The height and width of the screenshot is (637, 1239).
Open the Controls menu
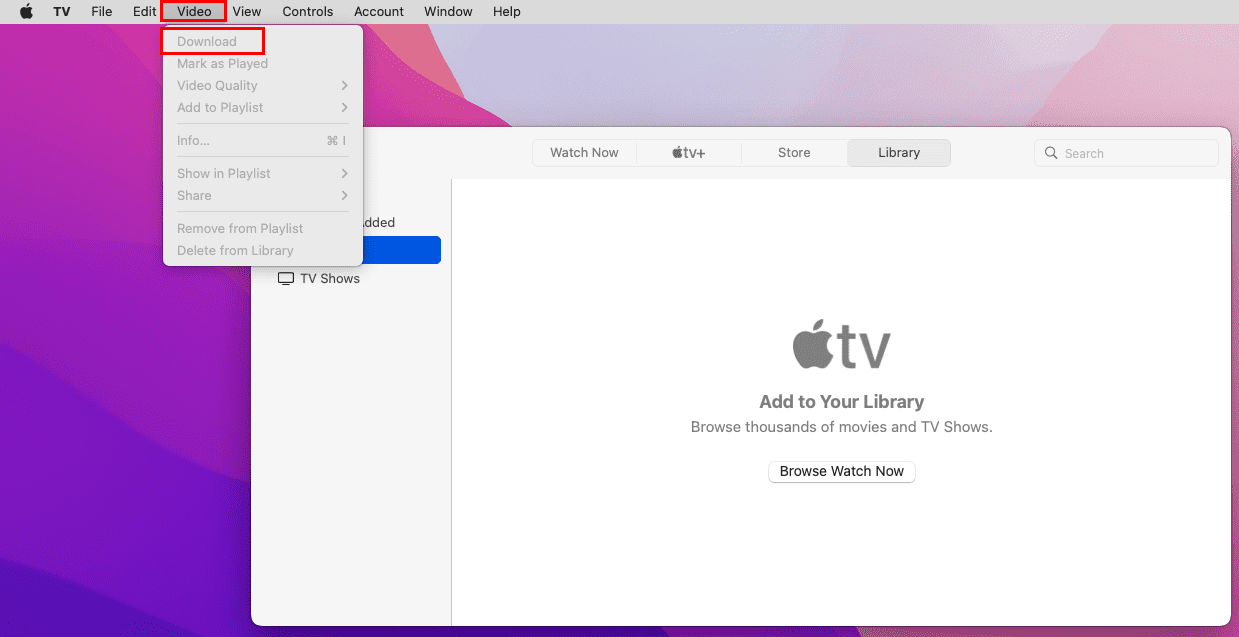click(x=308, y=11)
